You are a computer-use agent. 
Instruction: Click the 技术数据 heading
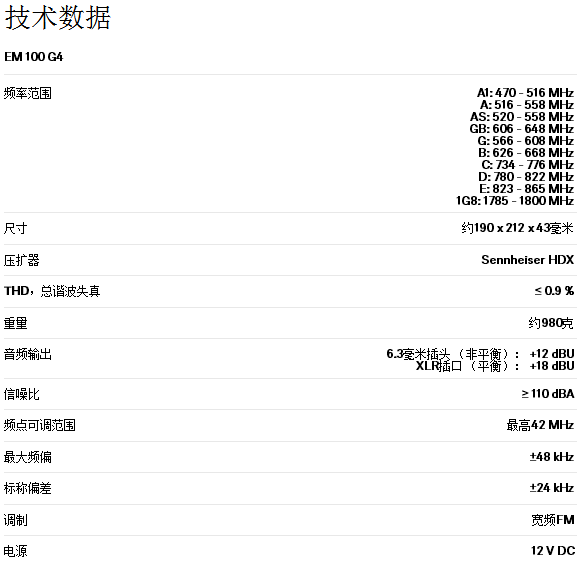(57, 18)
